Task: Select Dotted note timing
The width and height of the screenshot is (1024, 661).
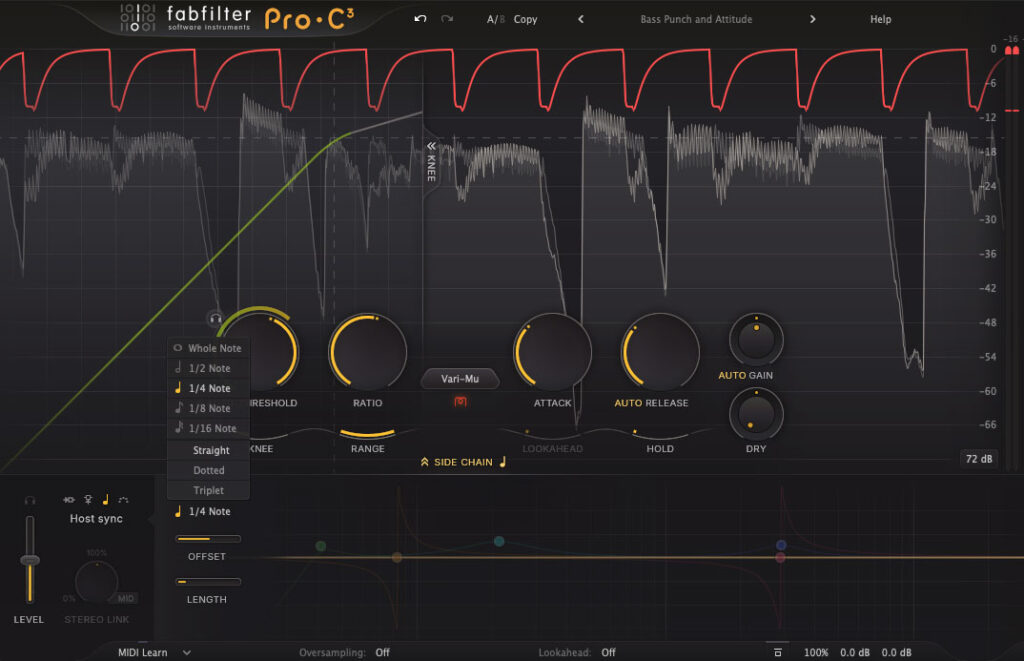Action: pos(208,470)
